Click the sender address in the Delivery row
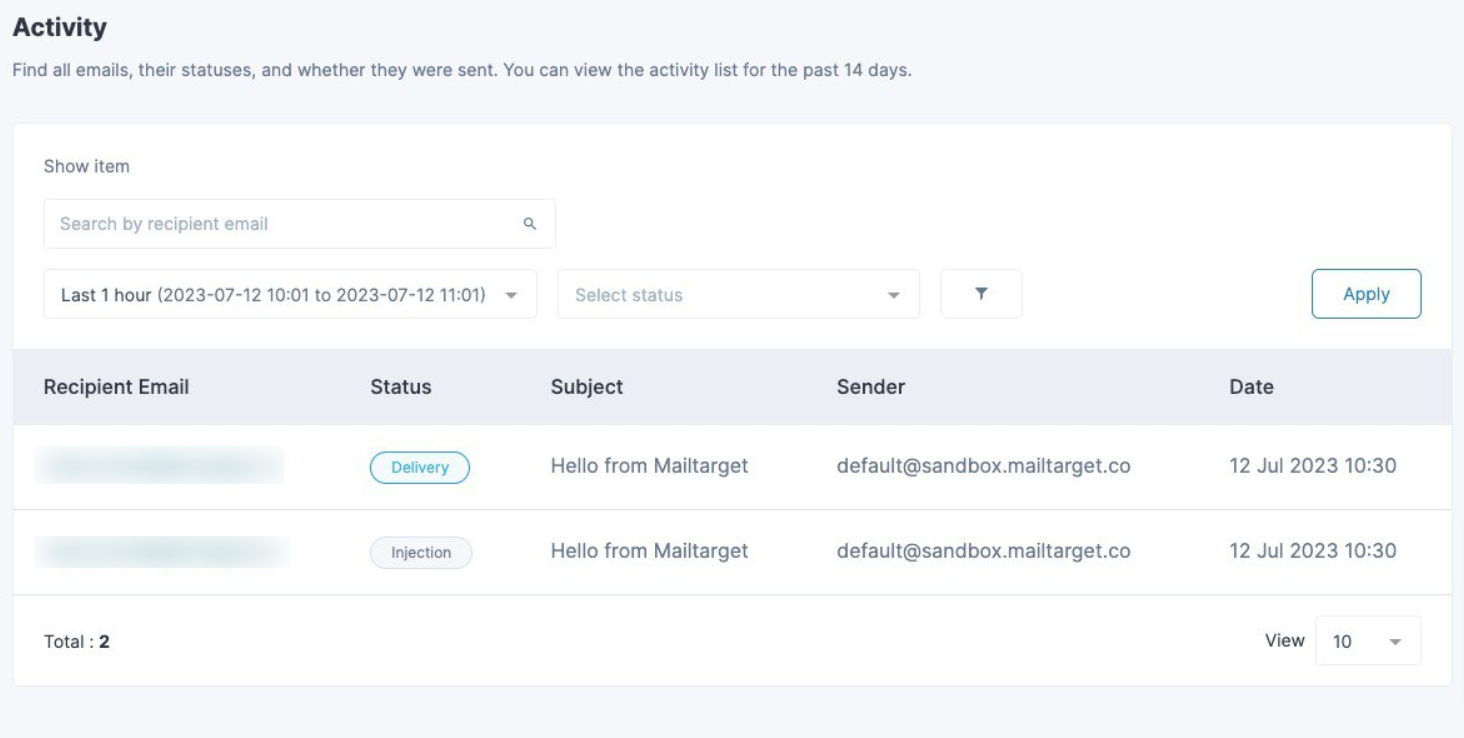 [983, 466]
